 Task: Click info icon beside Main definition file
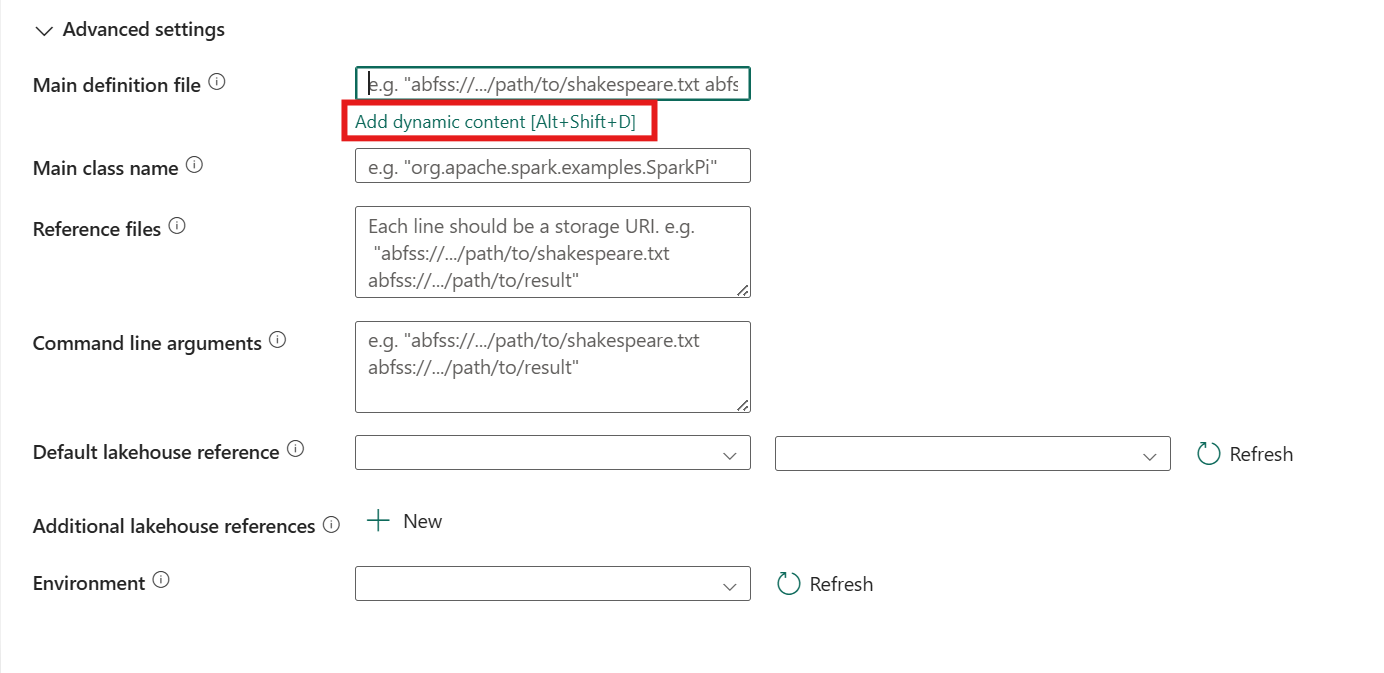coord(217,83)
